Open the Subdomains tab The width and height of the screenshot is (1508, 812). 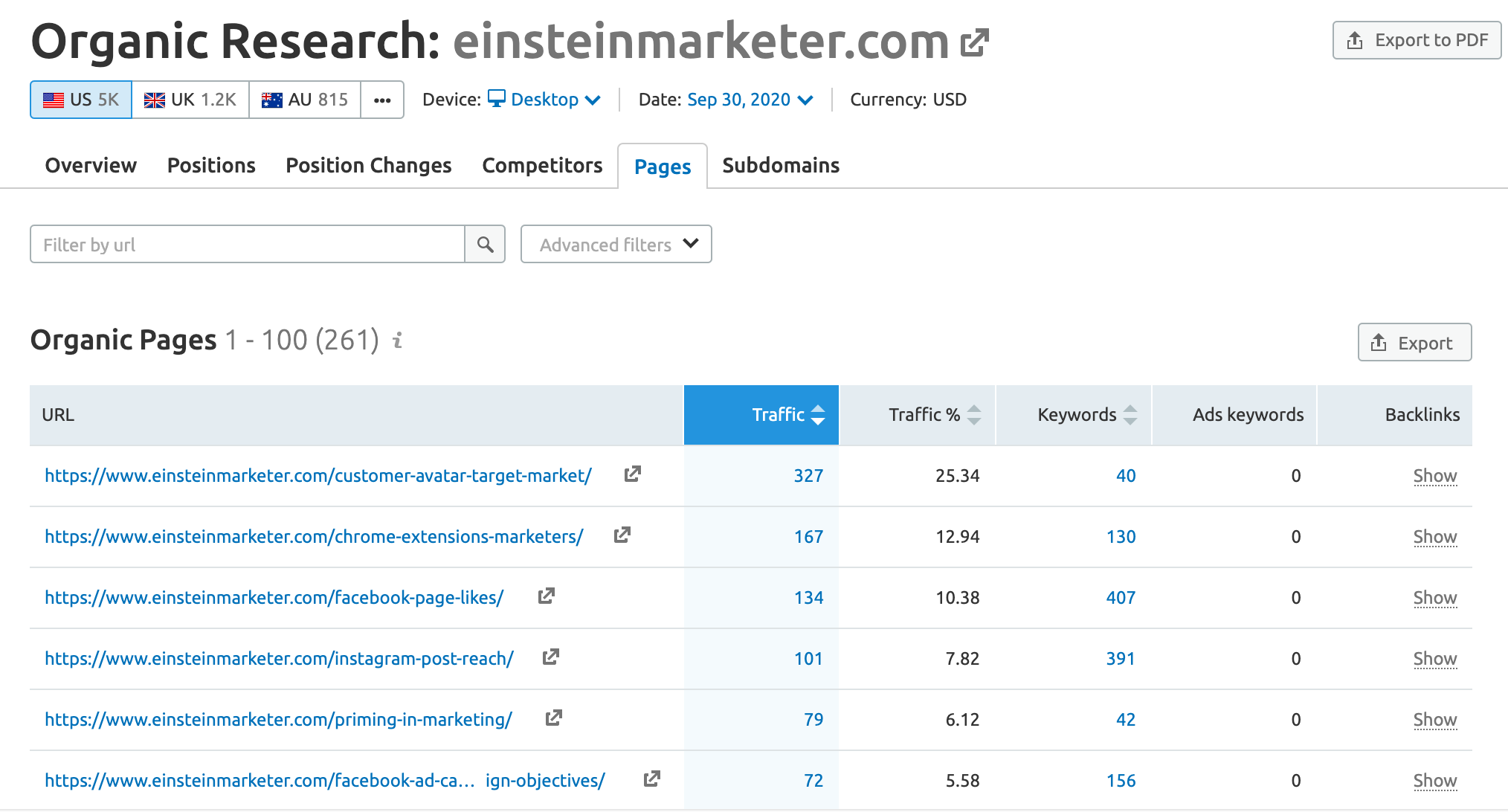781,165
